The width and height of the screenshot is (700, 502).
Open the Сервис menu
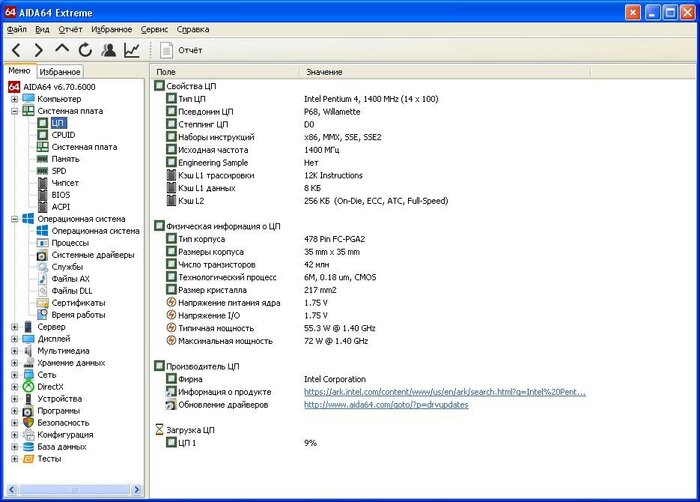tap(154, 29)
